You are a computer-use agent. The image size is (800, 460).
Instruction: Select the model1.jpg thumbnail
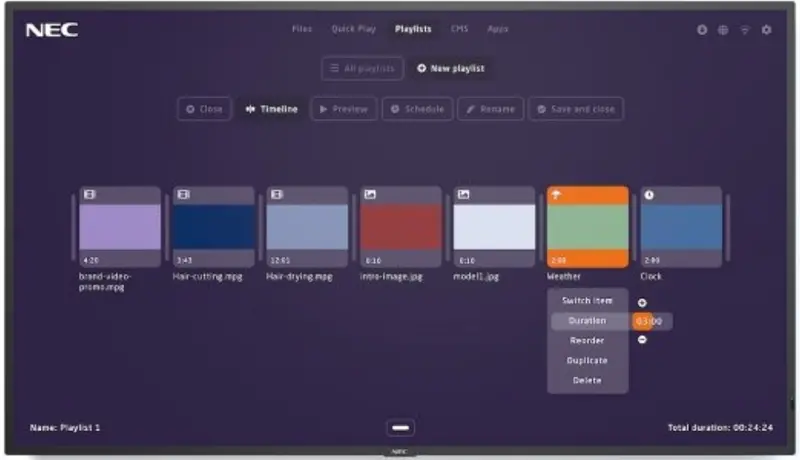[x=494, y=227]
